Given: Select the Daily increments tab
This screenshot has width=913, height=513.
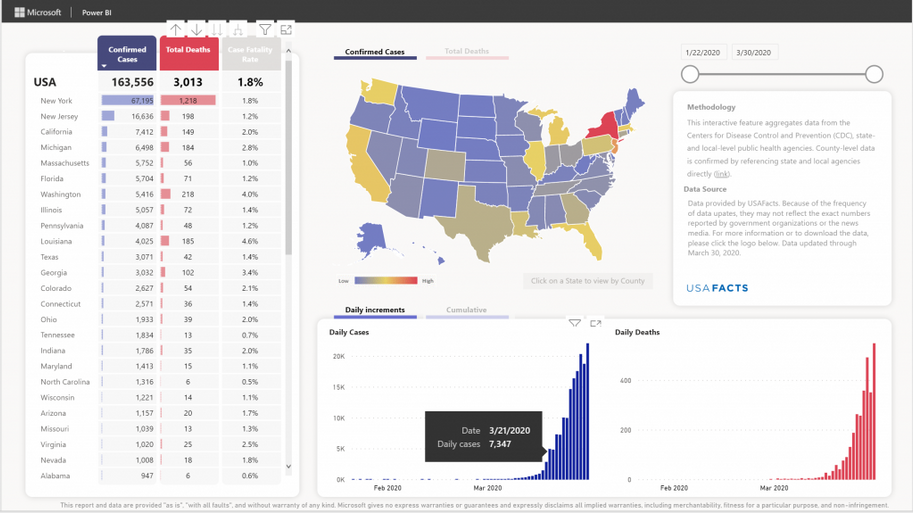Looking at the screenshot, I should click(x=374, y=310).
